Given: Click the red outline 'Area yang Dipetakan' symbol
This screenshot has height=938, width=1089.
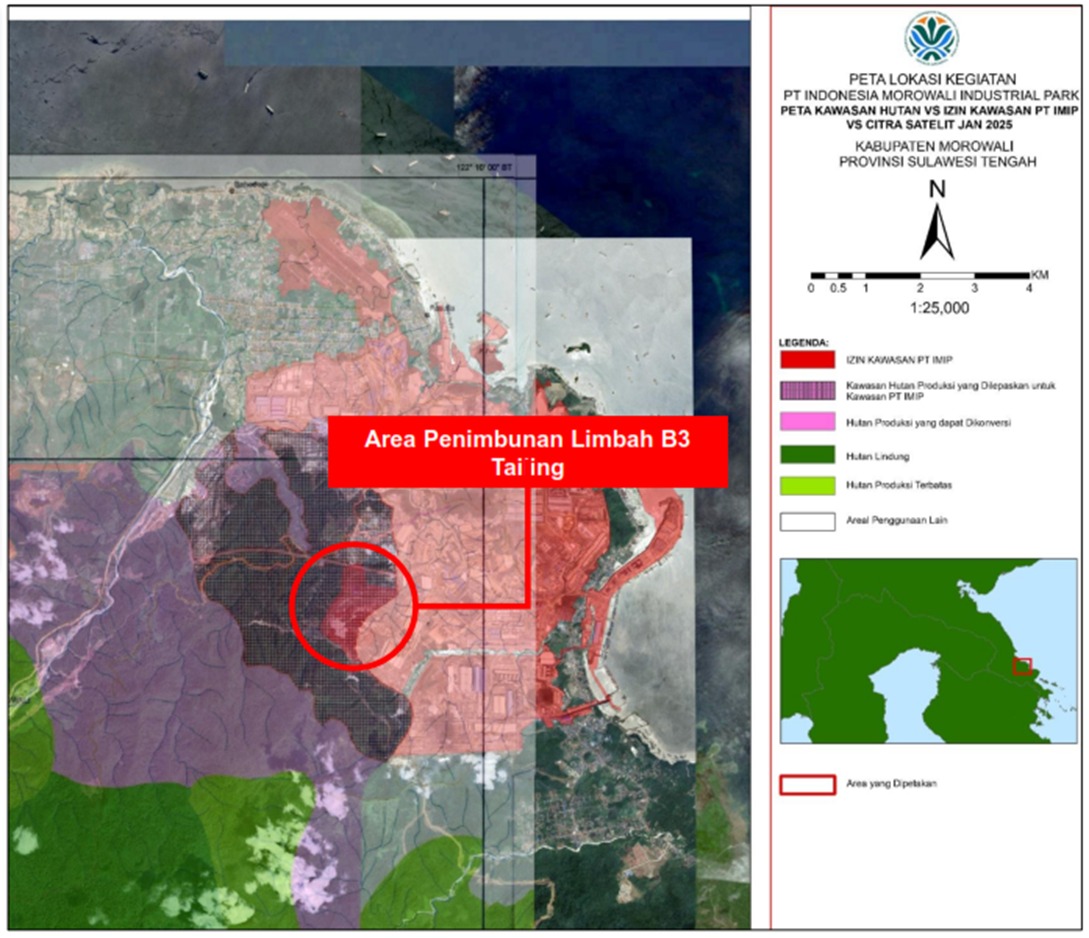Looking at the screenshot, I should pyautogui.click(x=807, y=785).
